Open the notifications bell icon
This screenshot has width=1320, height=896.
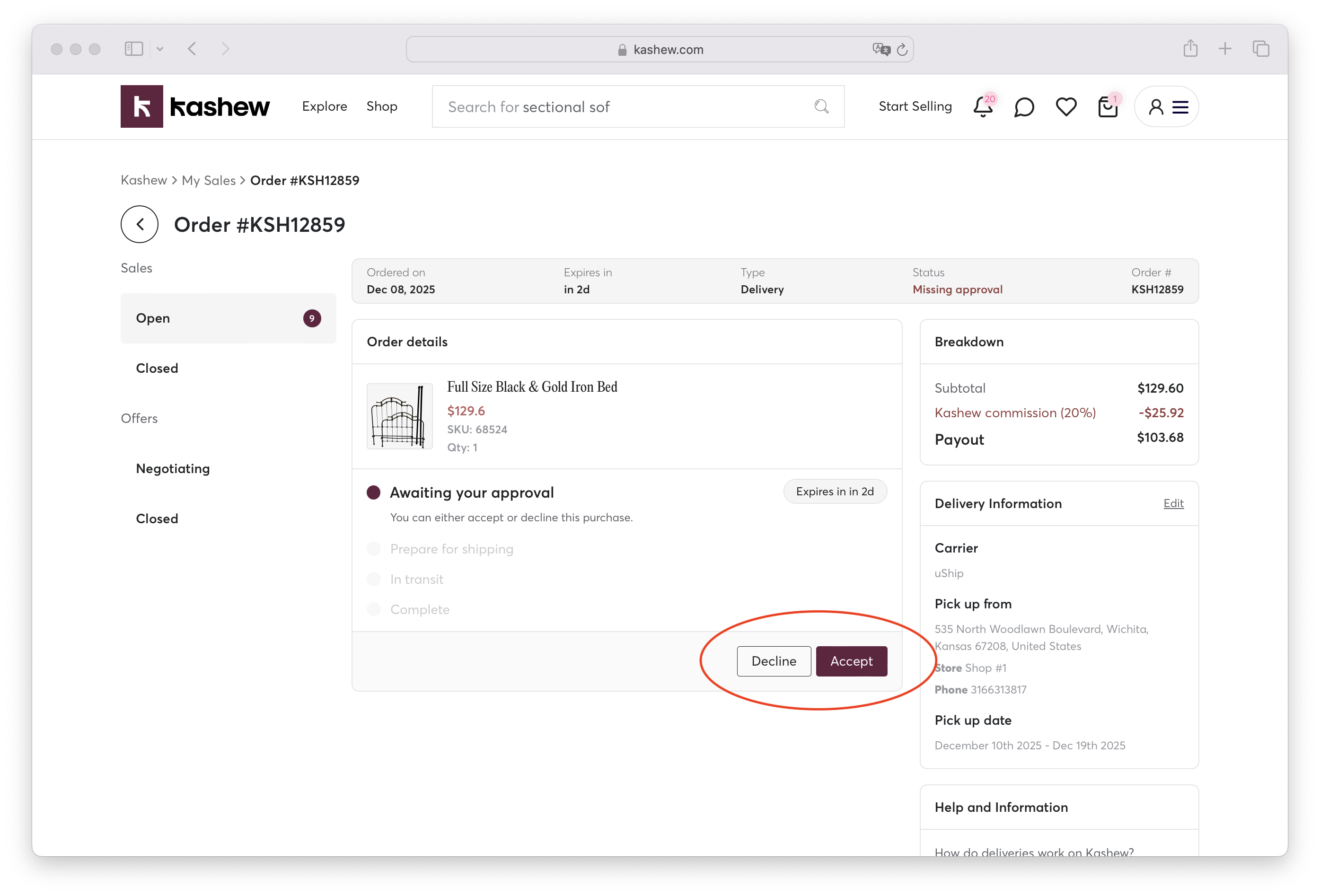click(982, 107)
